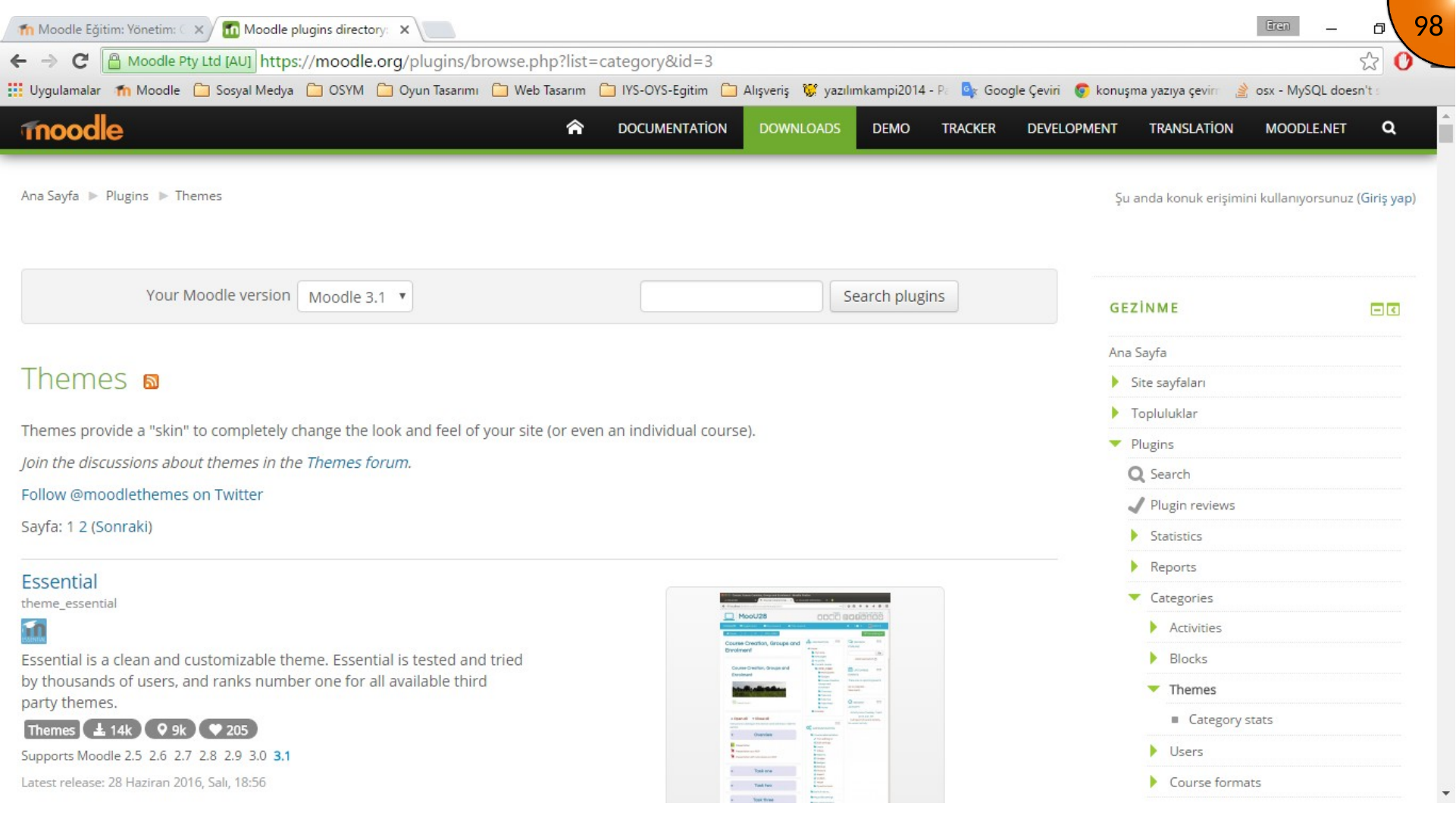This screenshot has width=1456, height=819.
Task: Open Your Moodle version dropdown
Action: (x=355, y=297)
